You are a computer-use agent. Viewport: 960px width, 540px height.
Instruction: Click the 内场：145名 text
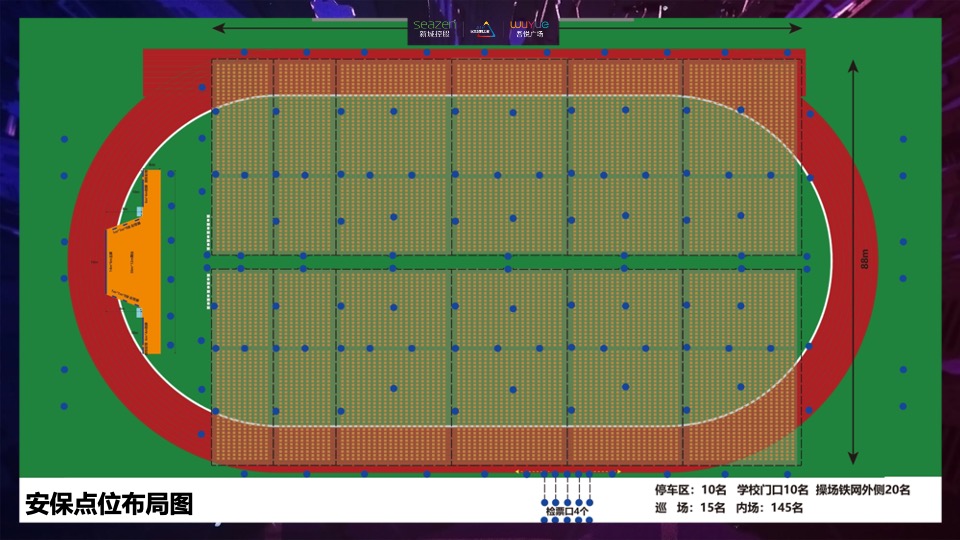[770, 508]
